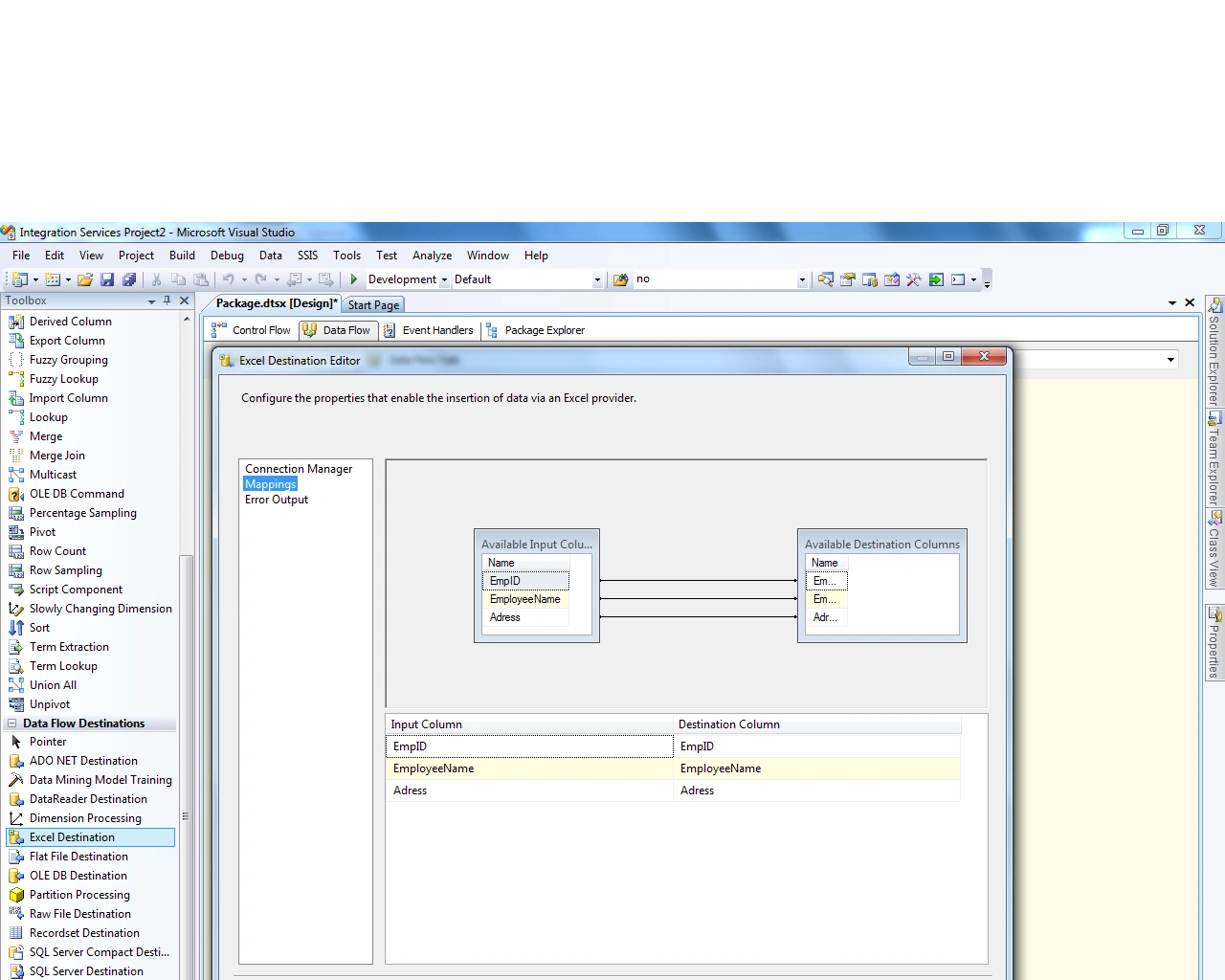Toggle the Toolbox auto-hide pin
The height and width of the screenshot is (980, 1225).
coord(167,301)
